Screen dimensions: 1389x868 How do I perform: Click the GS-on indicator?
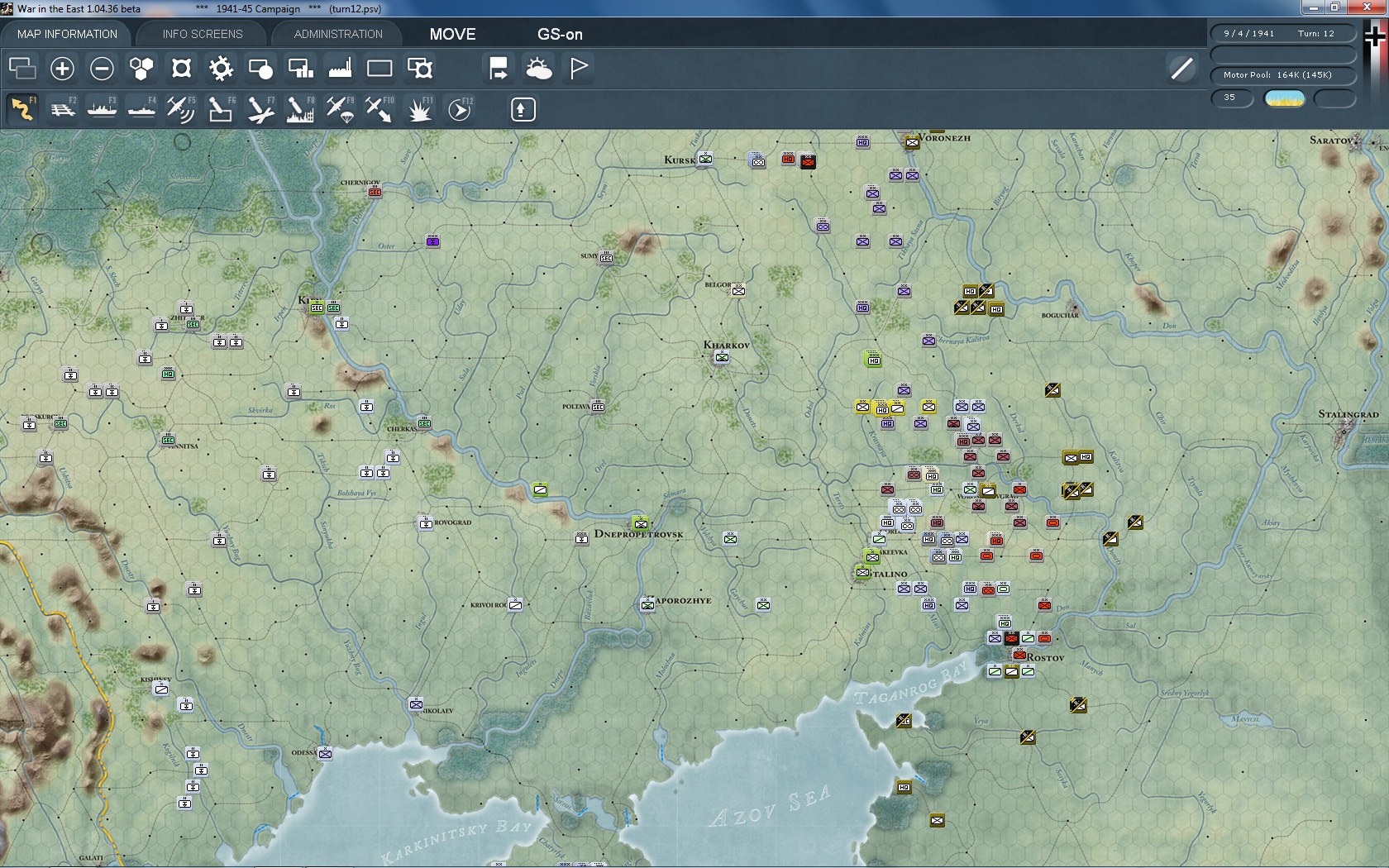click(560, 34)
